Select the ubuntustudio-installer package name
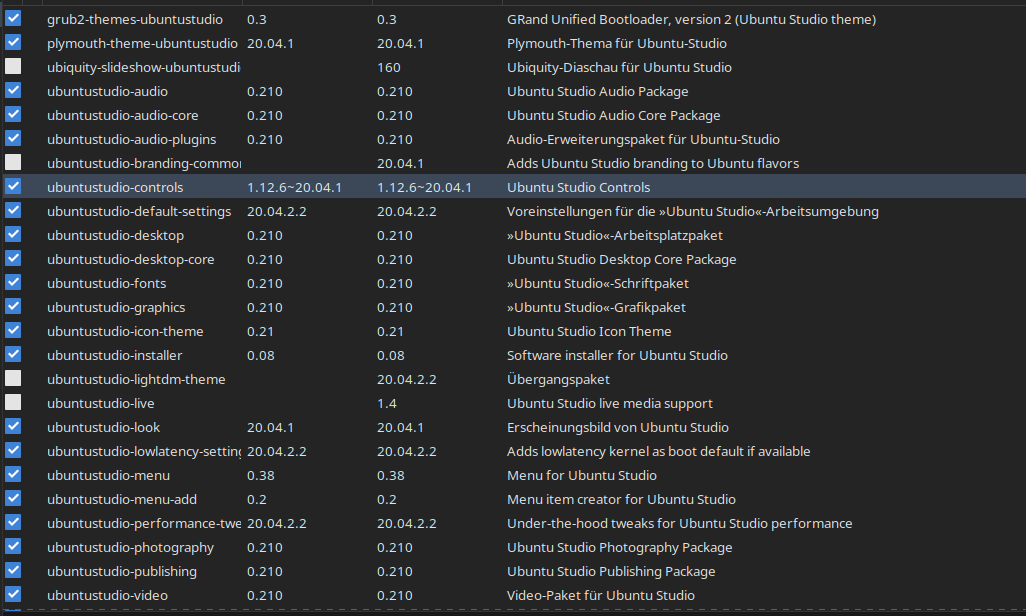 pyautogui.click(x=115, y=355)
